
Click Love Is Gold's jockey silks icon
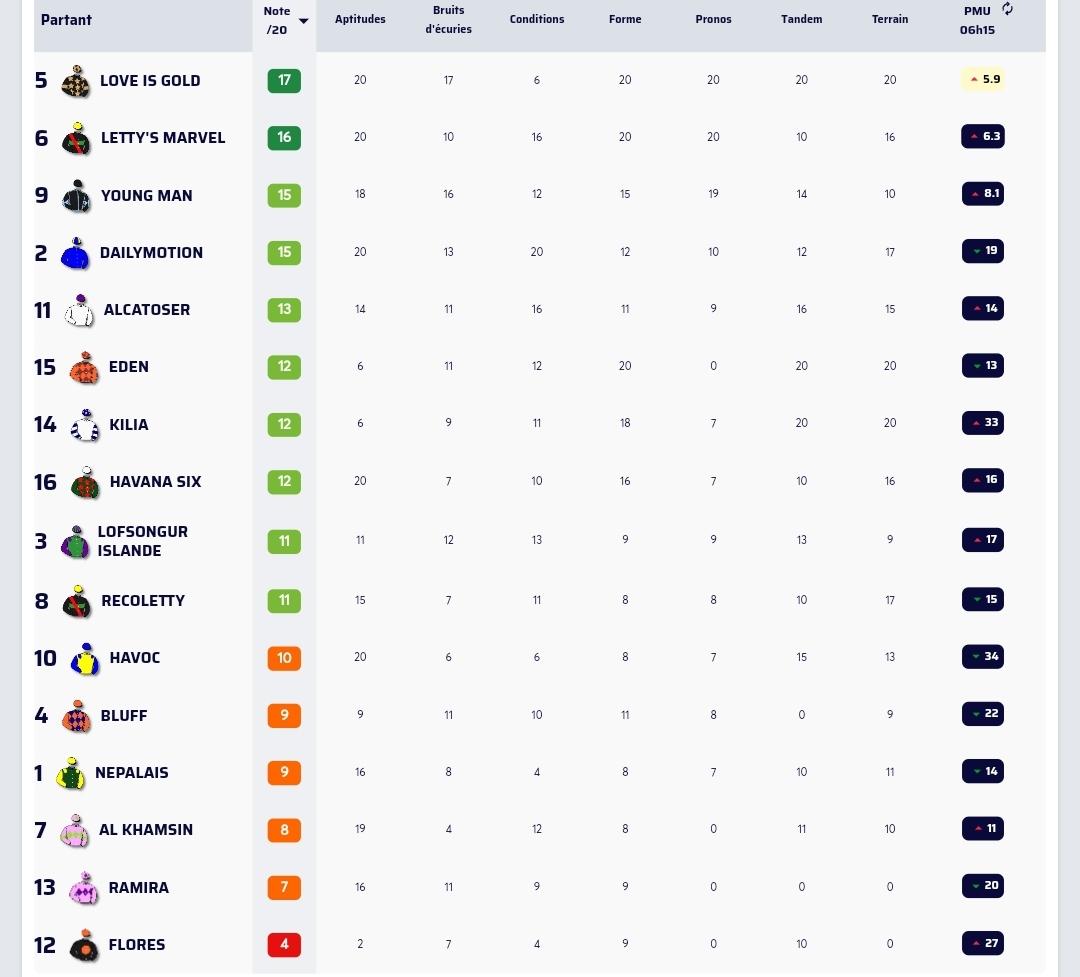pyautogui.click(x=76, y=81)
